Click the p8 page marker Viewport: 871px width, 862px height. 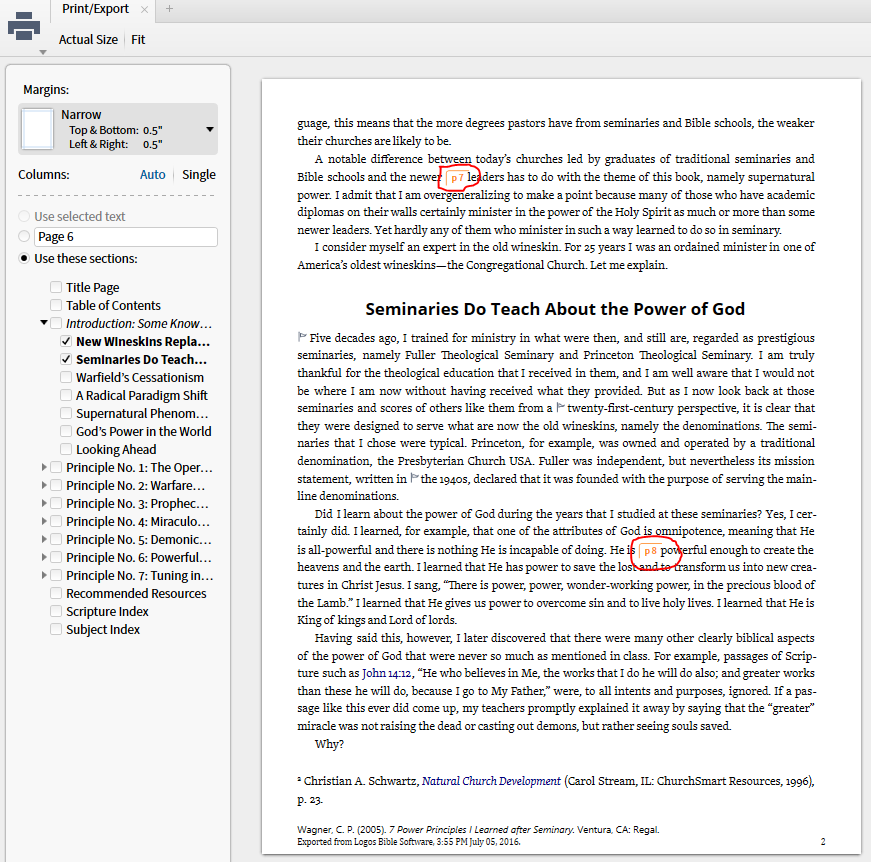(x=649, y=551)
